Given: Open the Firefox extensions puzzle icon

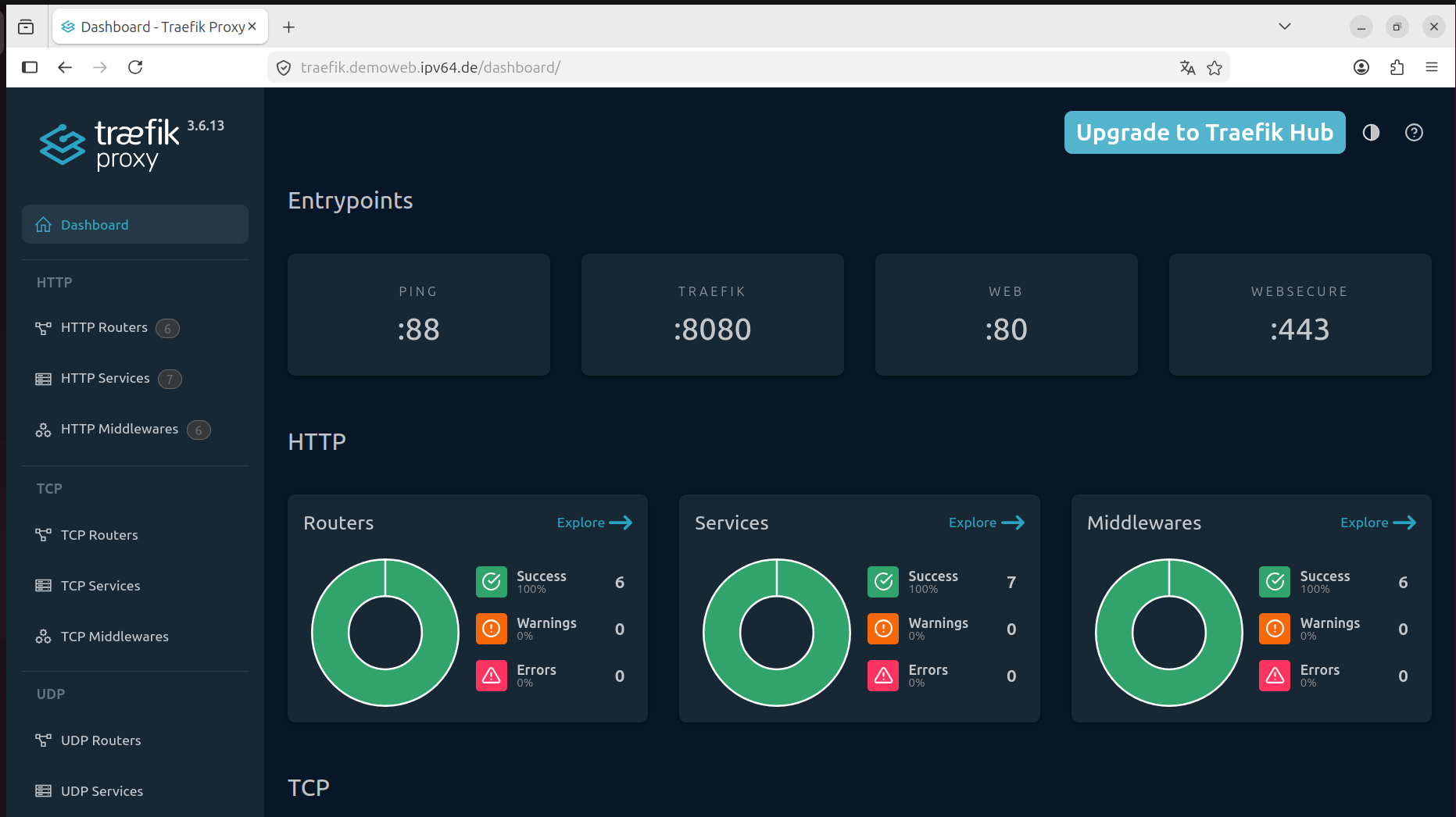Looking at the screenshot, I should click(1397, 67).
